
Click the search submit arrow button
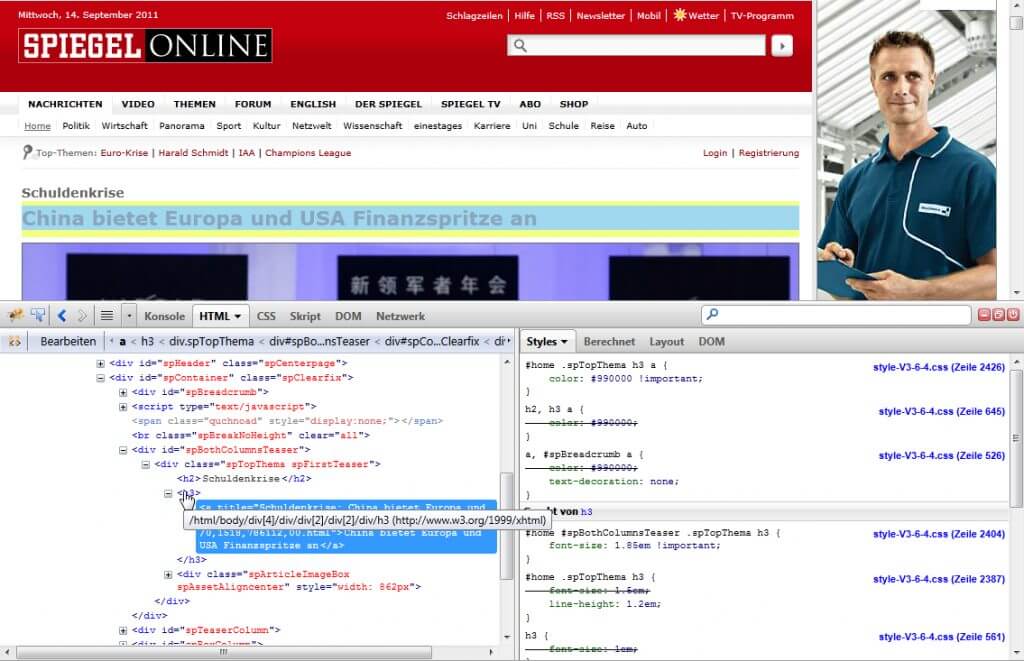tap(781, 45)
